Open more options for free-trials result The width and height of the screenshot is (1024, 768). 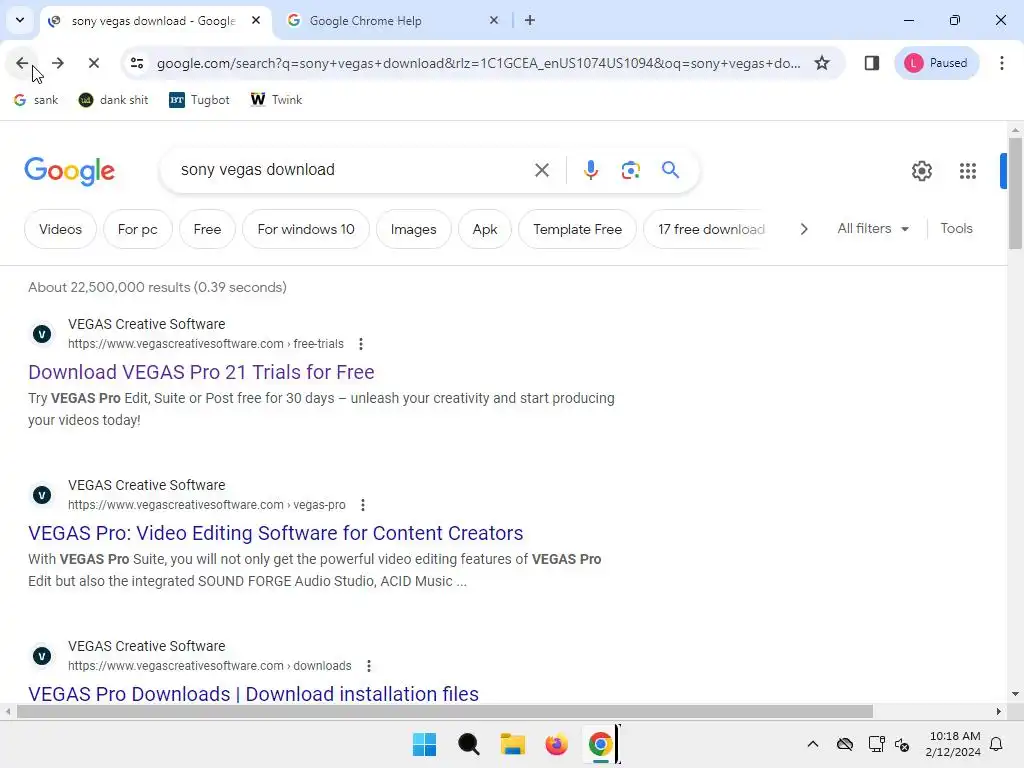[x=360, y=344]
